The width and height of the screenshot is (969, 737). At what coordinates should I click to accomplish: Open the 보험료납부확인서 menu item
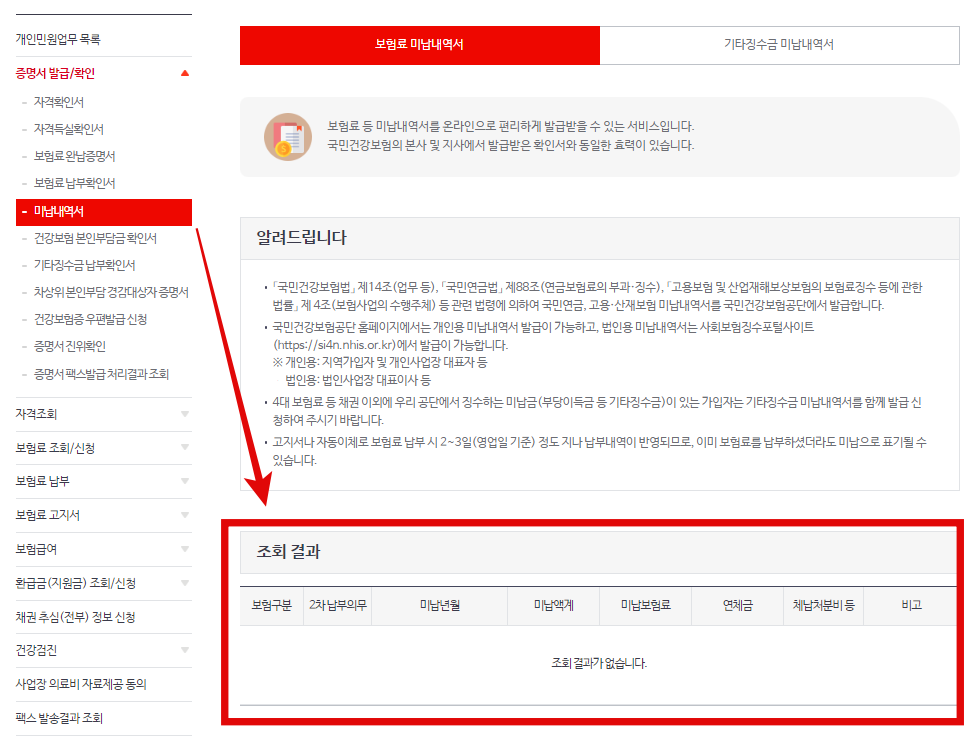click(x=74, y=184)
